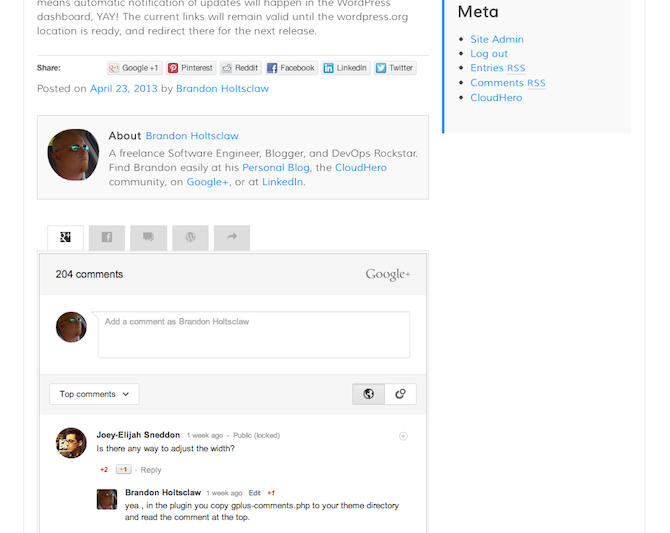This screenshot has width=670, height=533.
Task: Toggle +1 on Joey-Elijah Sneddon's comment
Action: [123, 470]
